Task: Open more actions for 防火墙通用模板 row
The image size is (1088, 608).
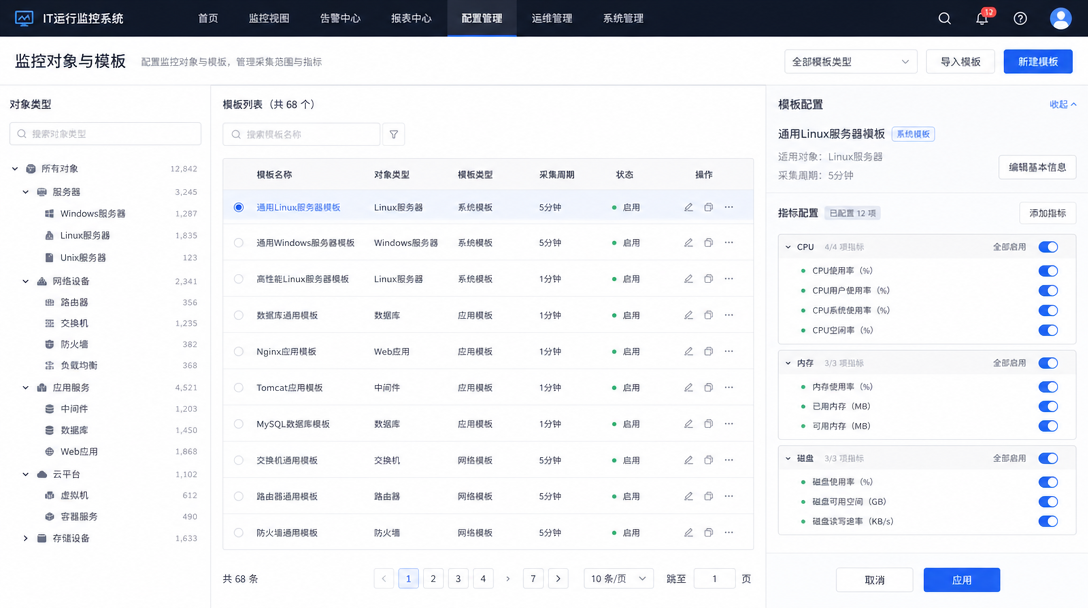Action: point(729,532)
